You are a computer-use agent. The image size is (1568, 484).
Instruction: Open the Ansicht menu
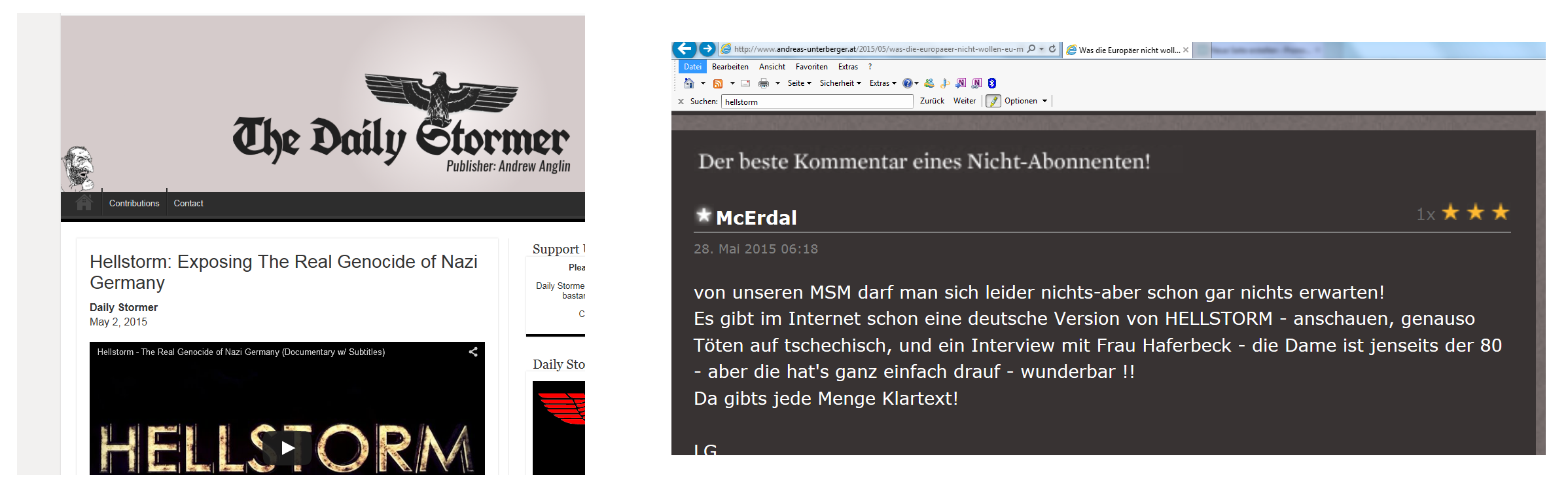coord(772,67)
